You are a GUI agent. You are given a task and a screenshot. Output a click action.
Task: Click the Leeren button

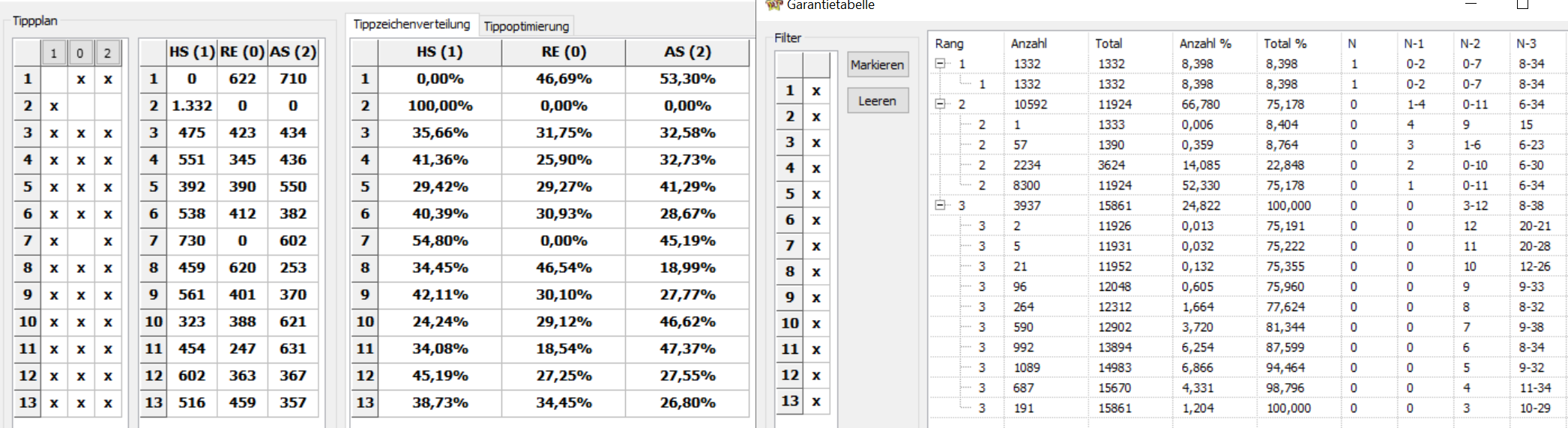coord(878,101)
